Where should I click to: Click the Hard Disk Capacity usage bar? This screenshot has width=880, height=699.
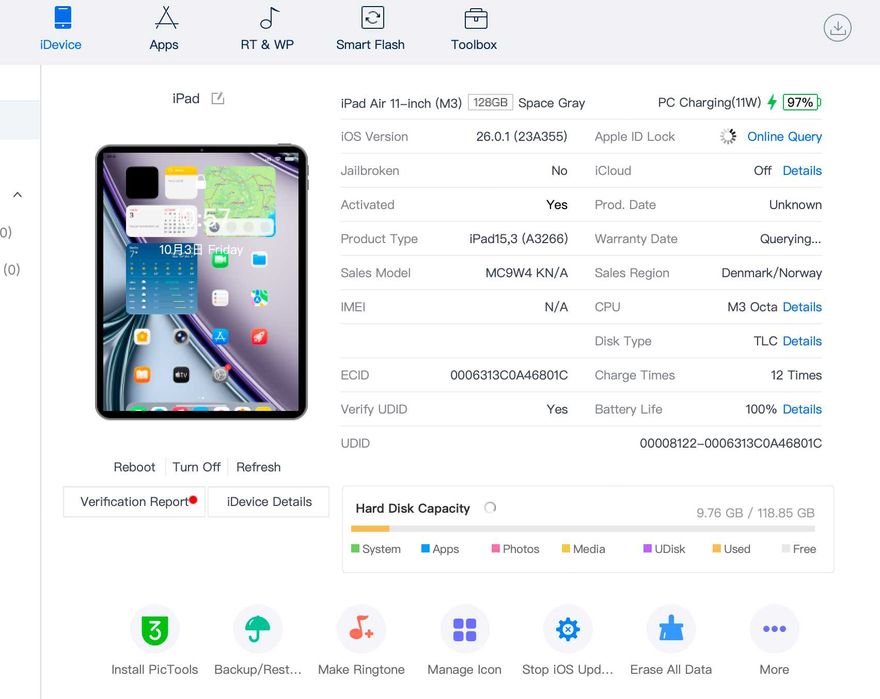click(x=583, y=528)
